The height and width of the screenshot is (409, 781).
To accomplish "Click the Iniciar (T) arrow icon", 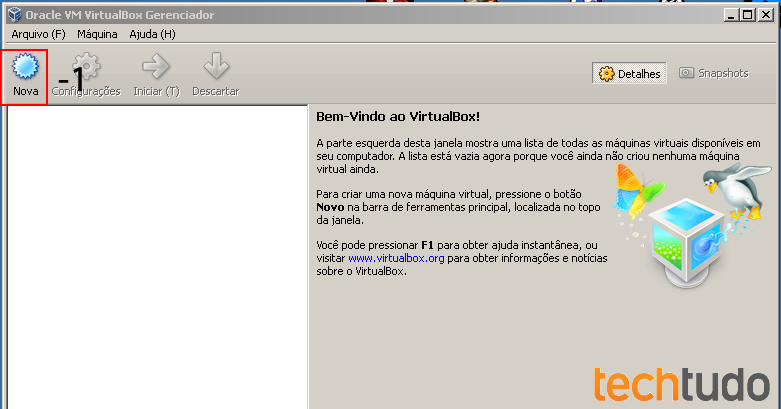I will (x=156, y=67).
